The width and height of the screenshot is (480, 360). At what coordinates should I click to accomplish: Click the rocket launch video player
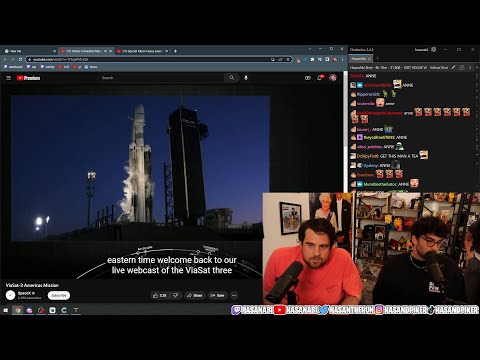(140, 168)
